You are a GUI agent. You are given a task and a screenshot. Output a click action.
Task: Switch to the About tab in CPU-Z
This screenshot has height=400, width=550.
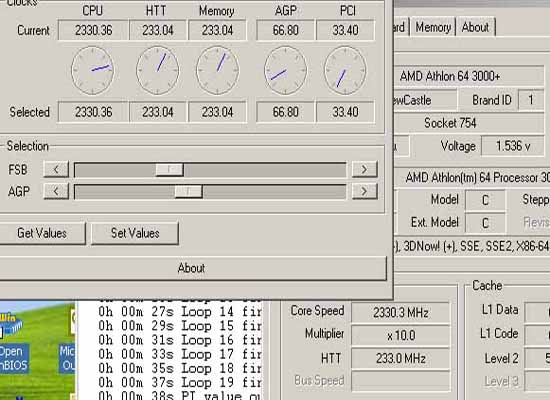pyautogui.click(x=475, y=27)
